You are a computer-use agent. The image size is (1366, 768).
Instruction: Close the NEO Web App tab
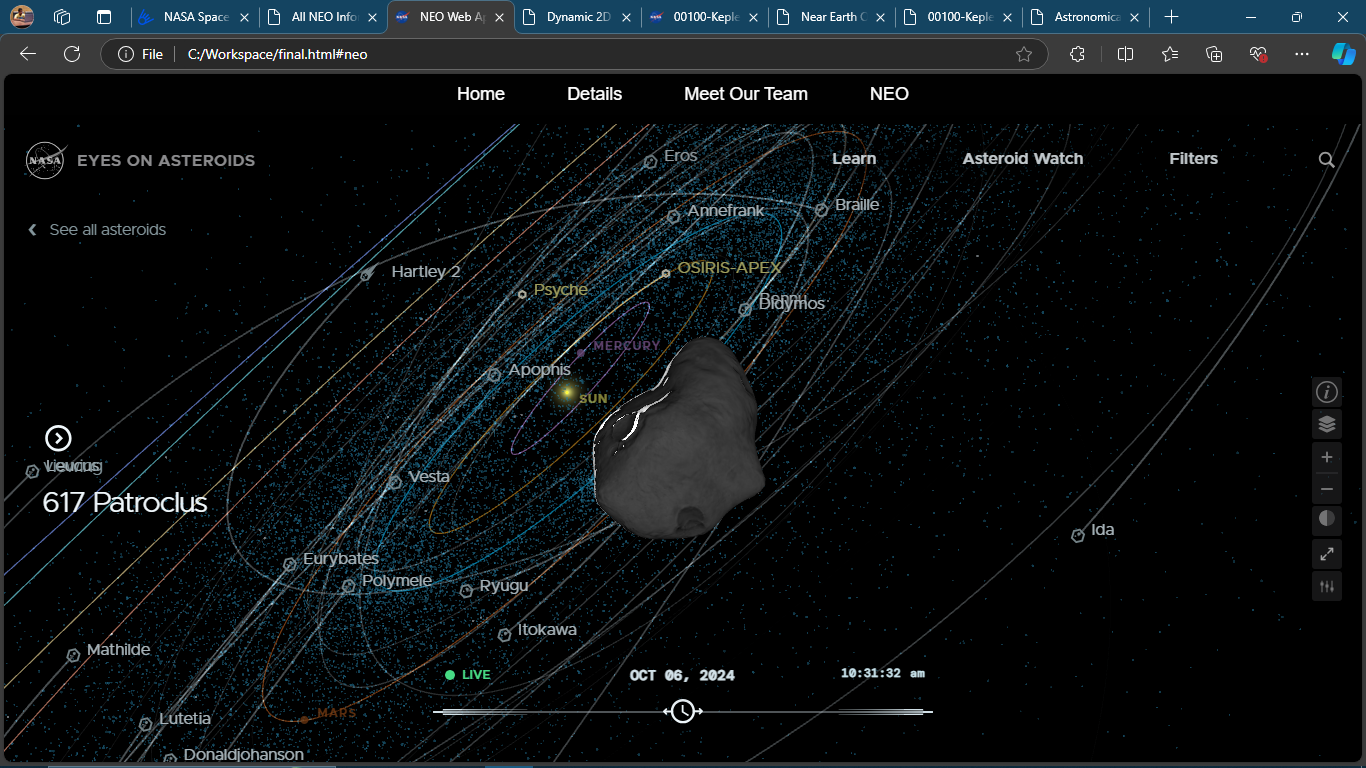(498, 17)
